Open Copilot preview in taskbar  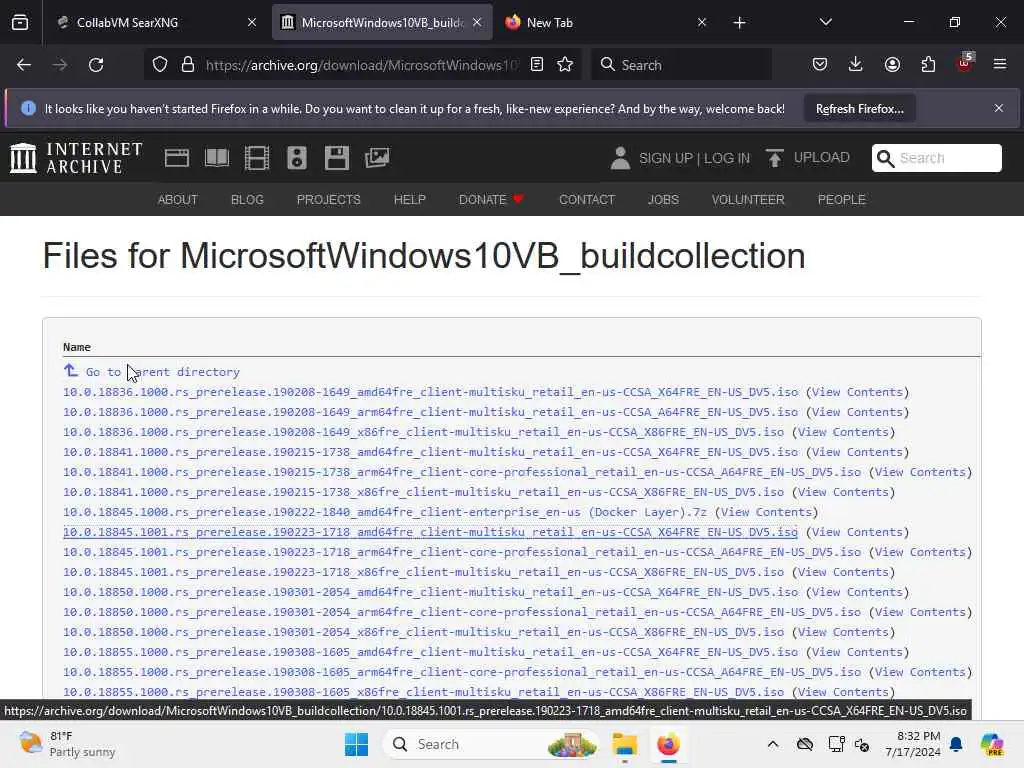tap(992, 744)
